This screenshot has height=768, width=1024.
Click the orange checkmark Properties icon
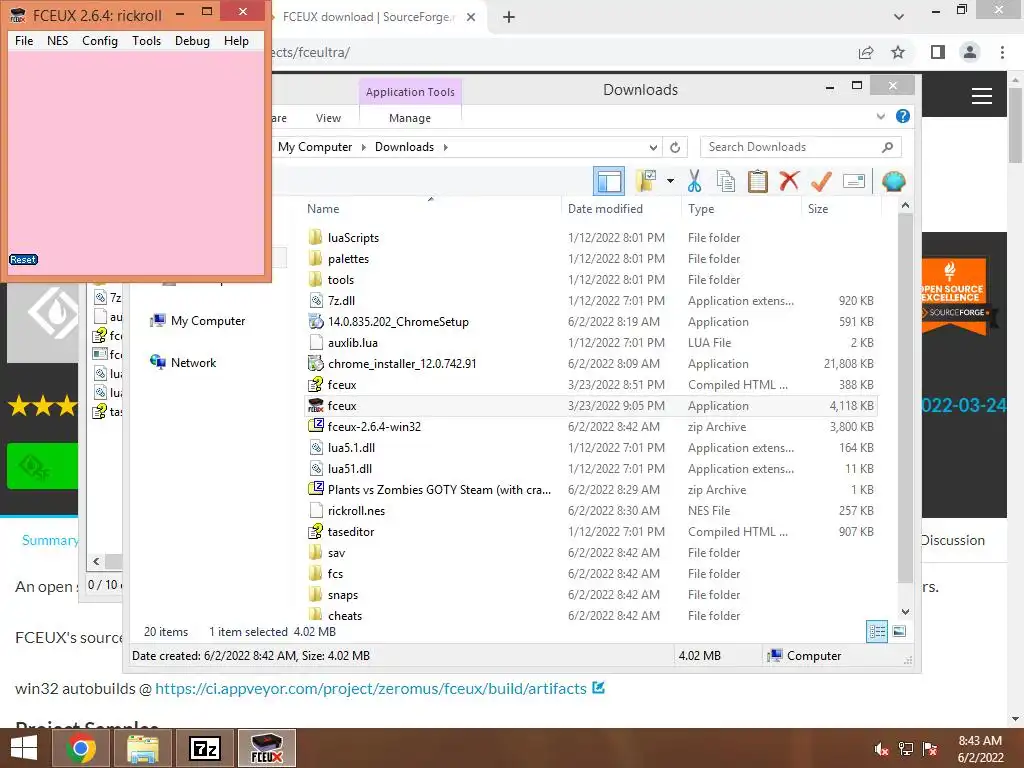click(x=821, y=181)
